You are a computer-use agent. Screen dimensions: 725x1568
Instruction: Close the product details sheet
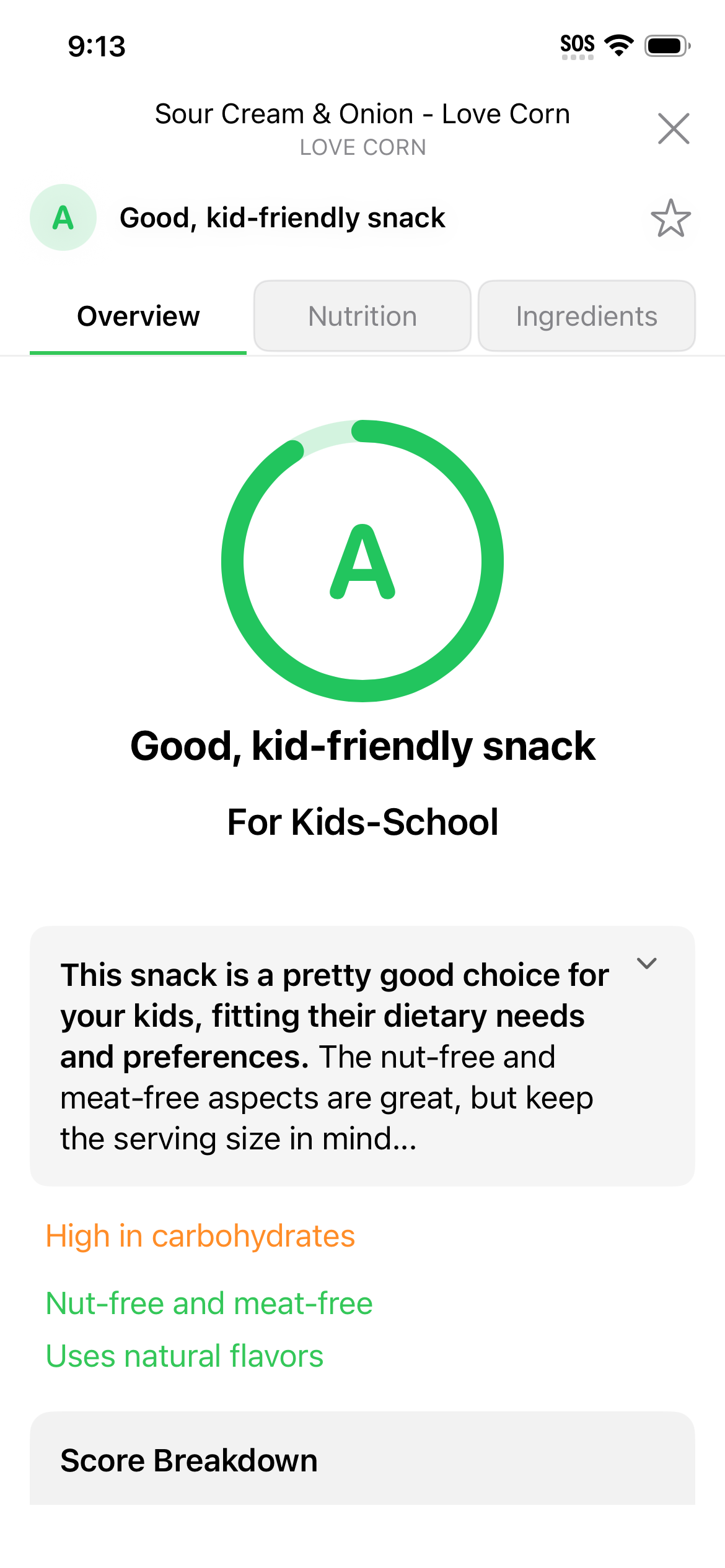[x=674, y=129]
